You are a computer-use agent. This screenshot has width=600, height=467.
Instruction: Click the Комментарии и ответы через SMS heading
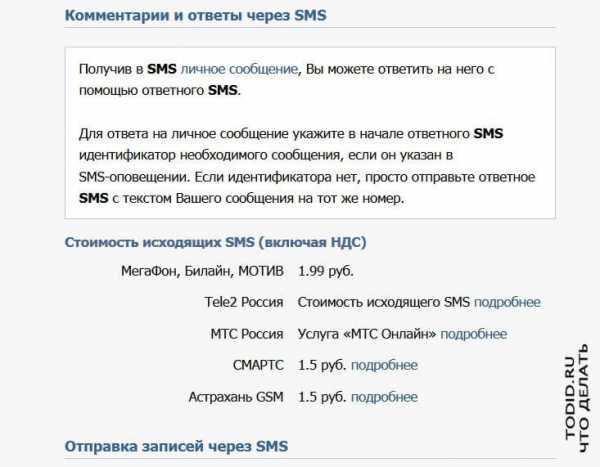(x=196, y=16)
